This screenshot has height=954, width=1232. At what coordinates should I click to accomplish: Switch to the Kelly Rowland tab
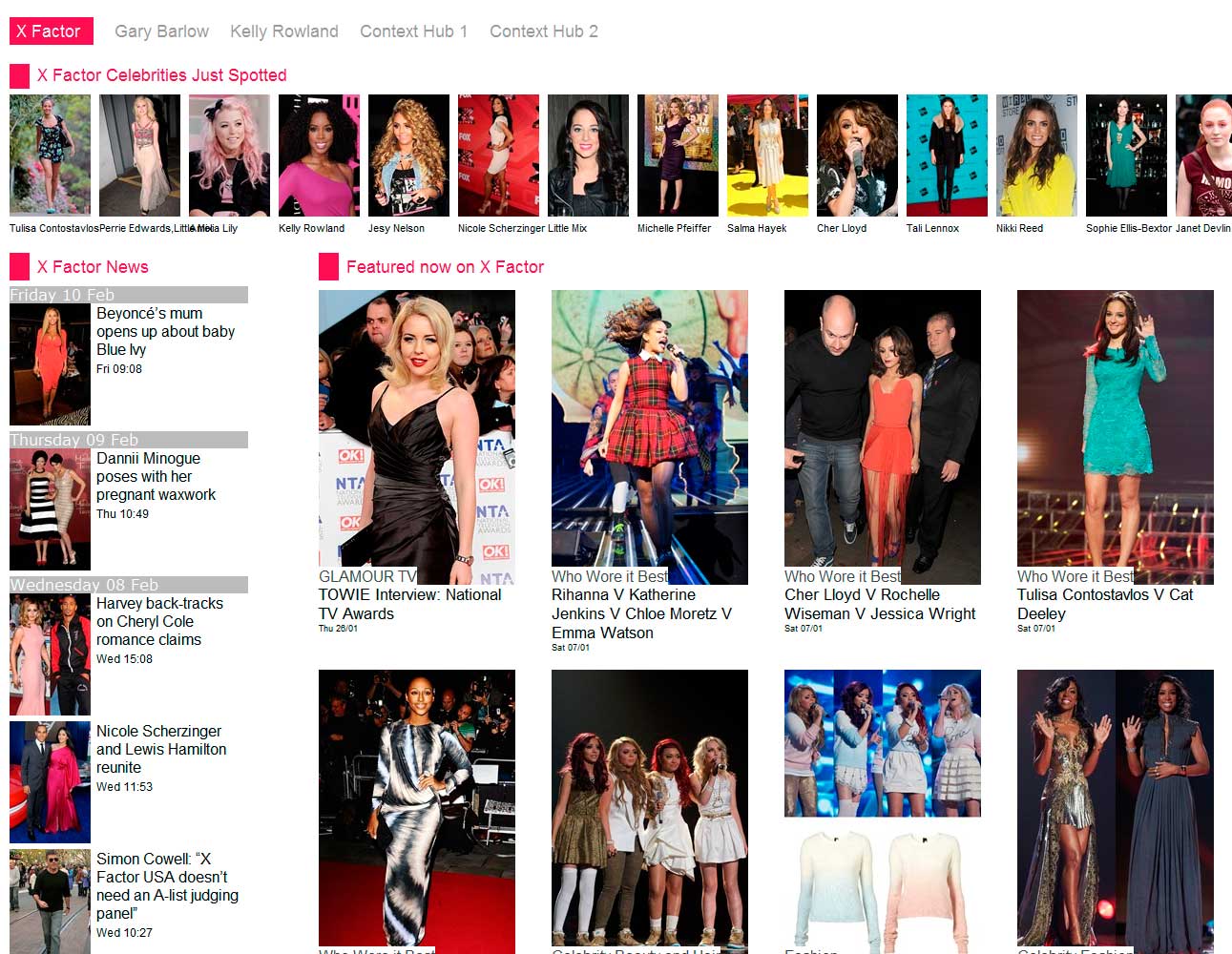click(283, 31)
